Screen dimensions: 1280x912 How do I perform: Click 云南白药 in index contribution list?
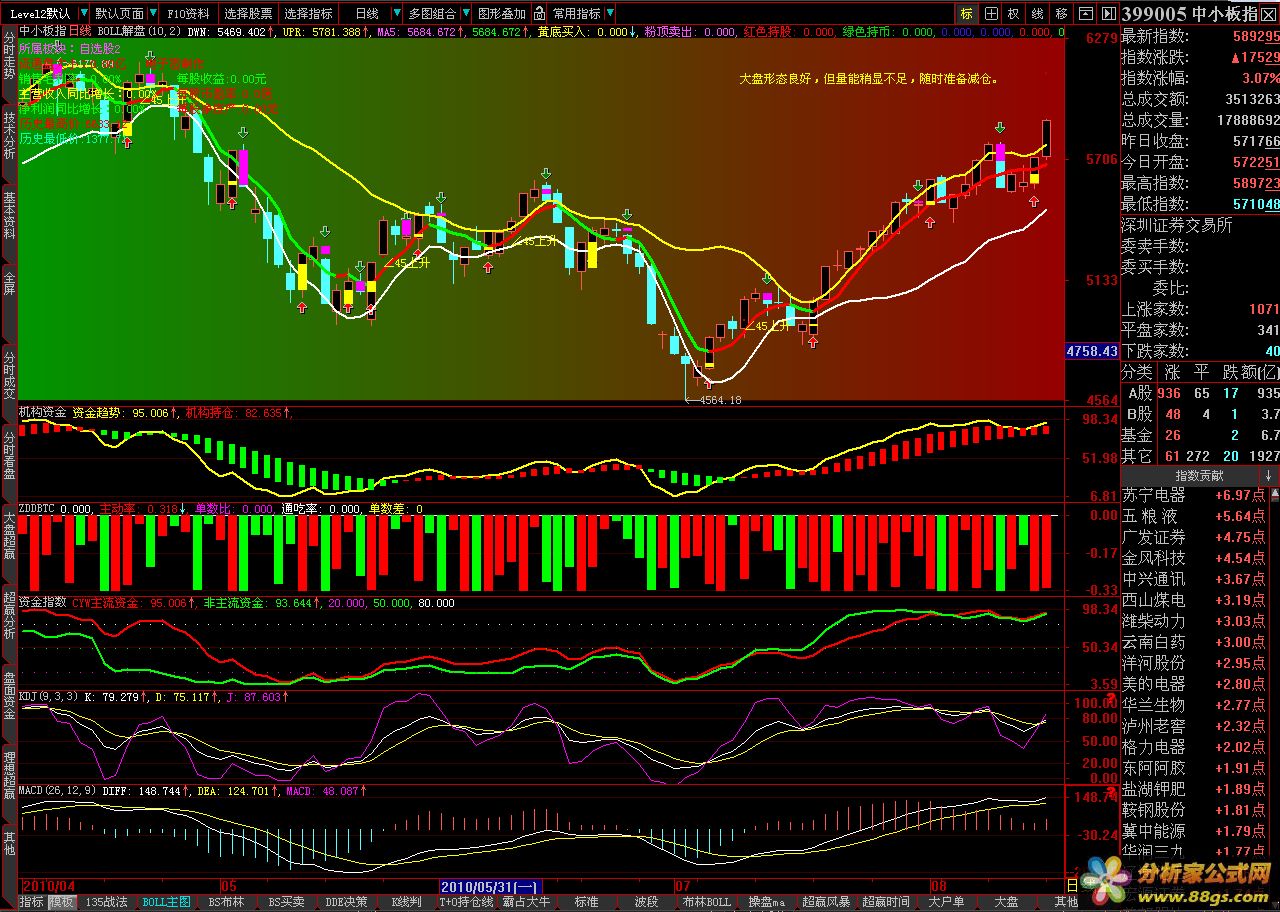(1154, 642)
